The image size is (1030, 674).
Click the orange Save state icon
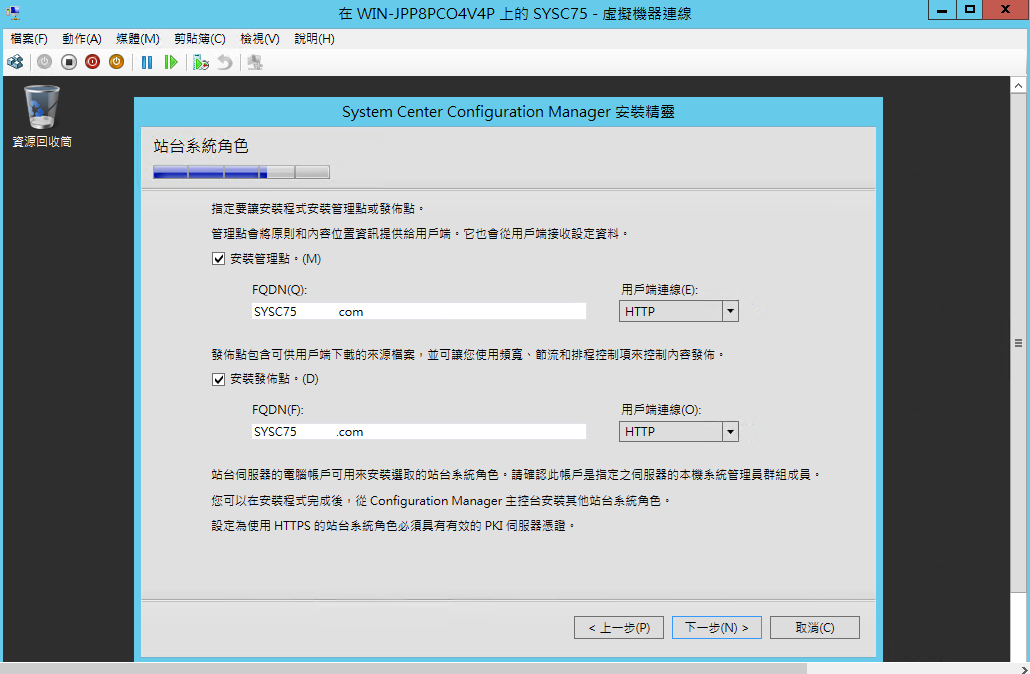point(116,62)
